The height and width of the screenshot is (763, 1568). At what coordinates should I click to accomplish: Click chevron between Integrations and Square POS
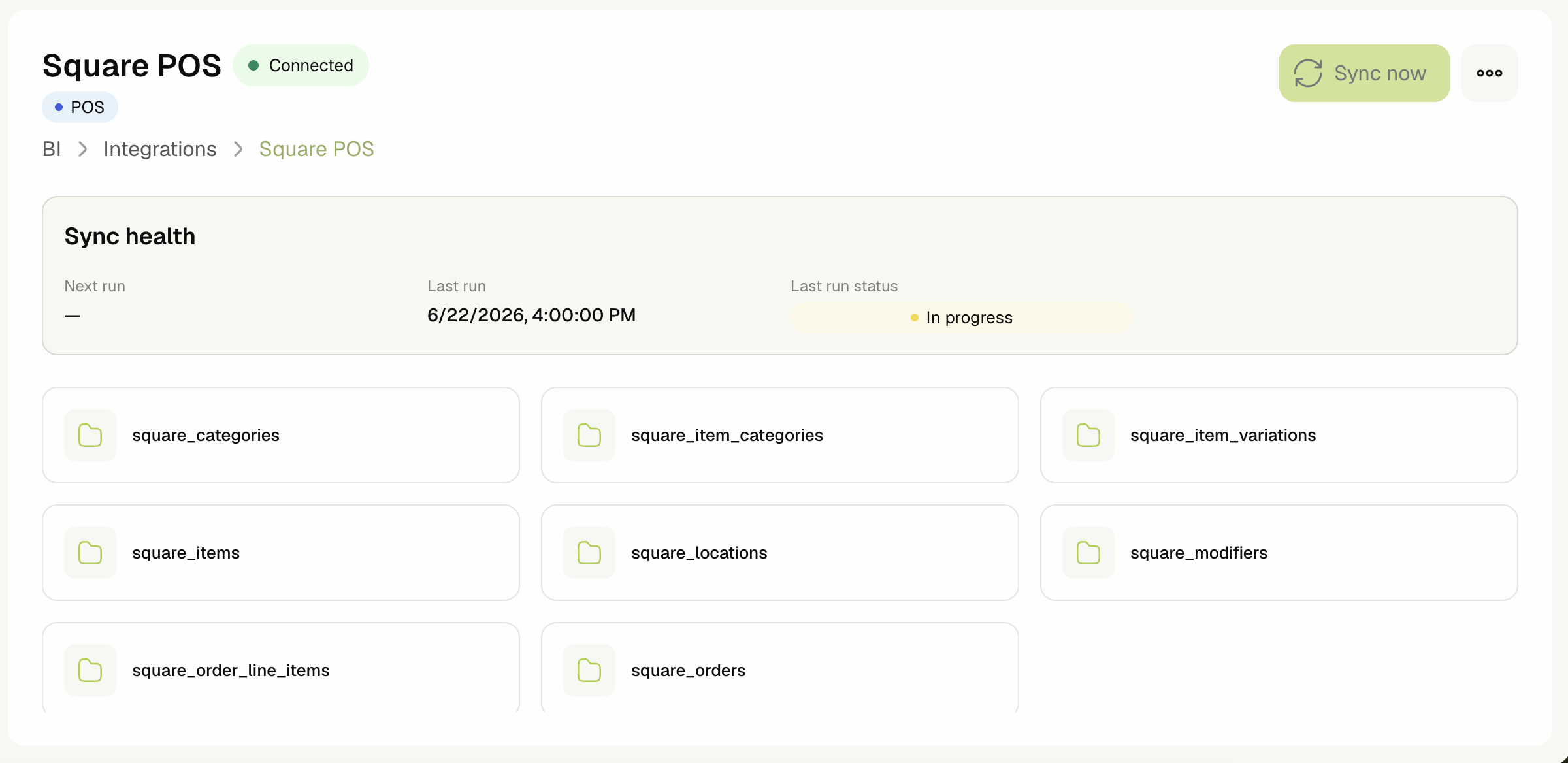tap(238, 149)
